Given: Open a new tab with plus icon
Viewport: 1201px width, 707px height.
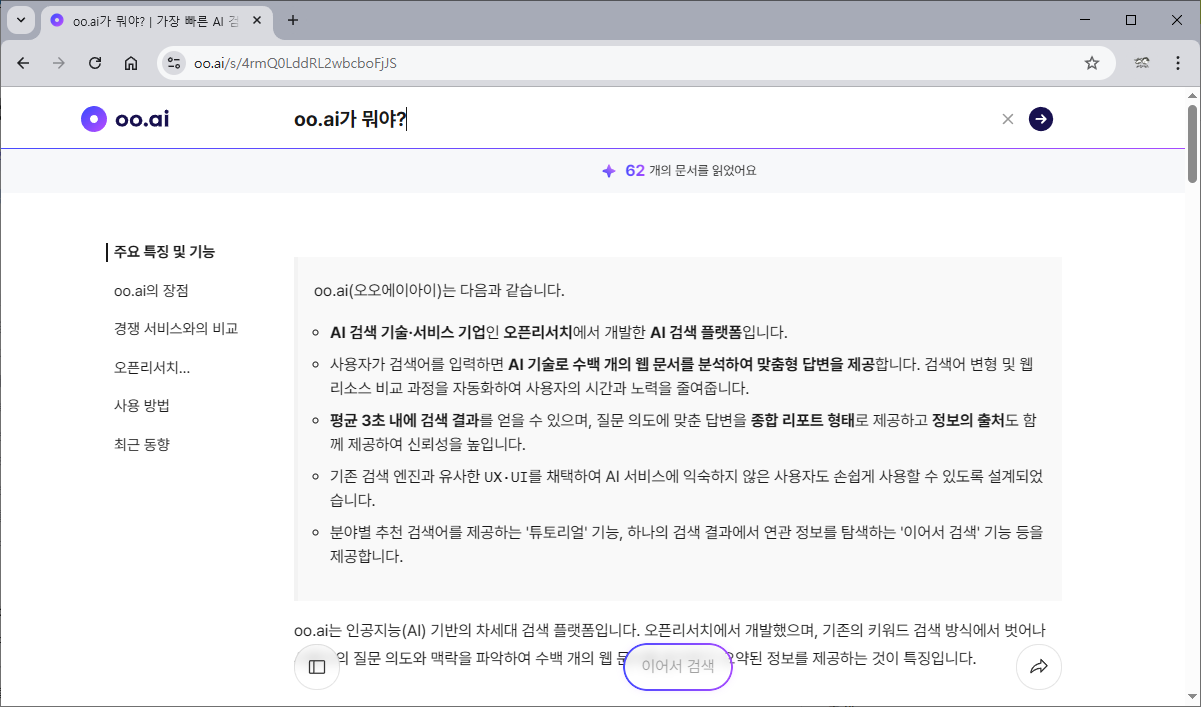Looking at the screenshot, I should pyautogui.click(x=293, y=20).
